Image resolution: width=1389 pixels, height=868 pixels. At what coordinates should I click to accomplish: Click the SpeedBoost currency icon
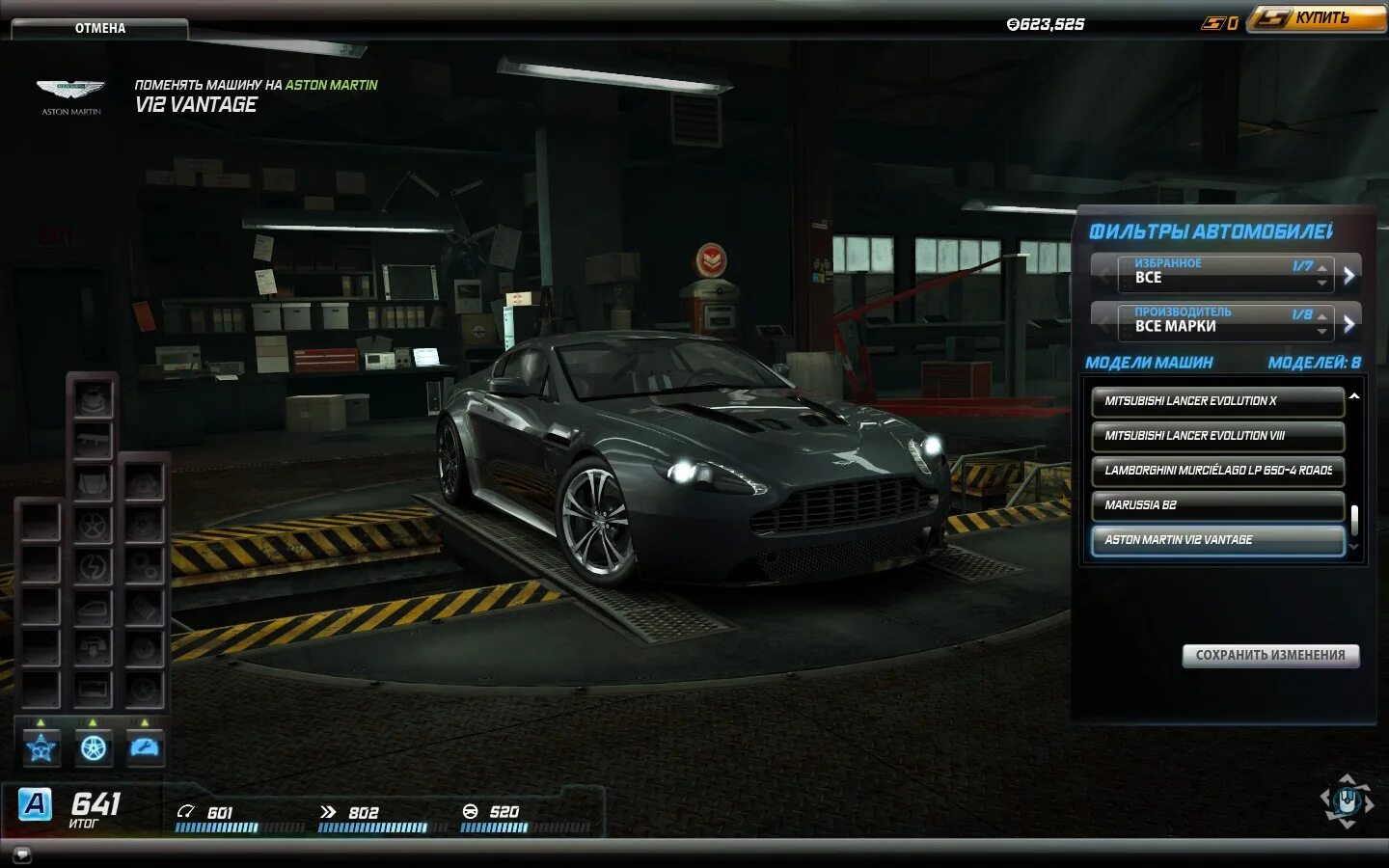[1213, 23]
